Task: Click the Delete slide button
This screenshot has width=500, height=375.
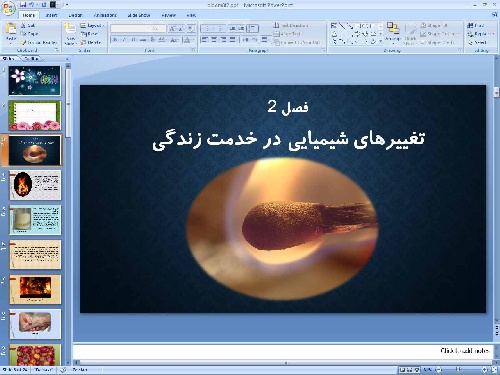Action: point(91,42)
